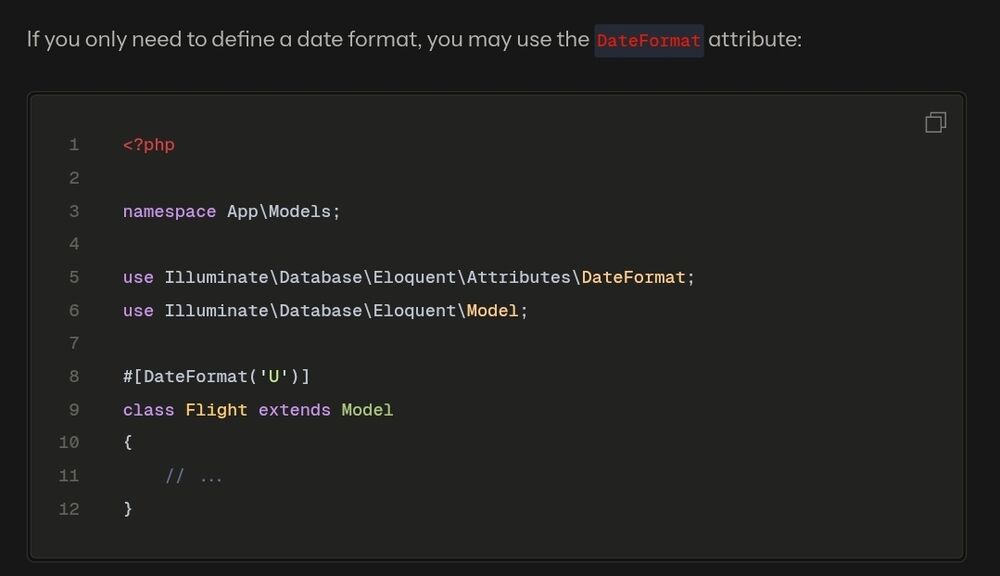Viewport: 1000px width, 576px height.
Task: Select the Flight class name
Action: (x=216, y=410)
